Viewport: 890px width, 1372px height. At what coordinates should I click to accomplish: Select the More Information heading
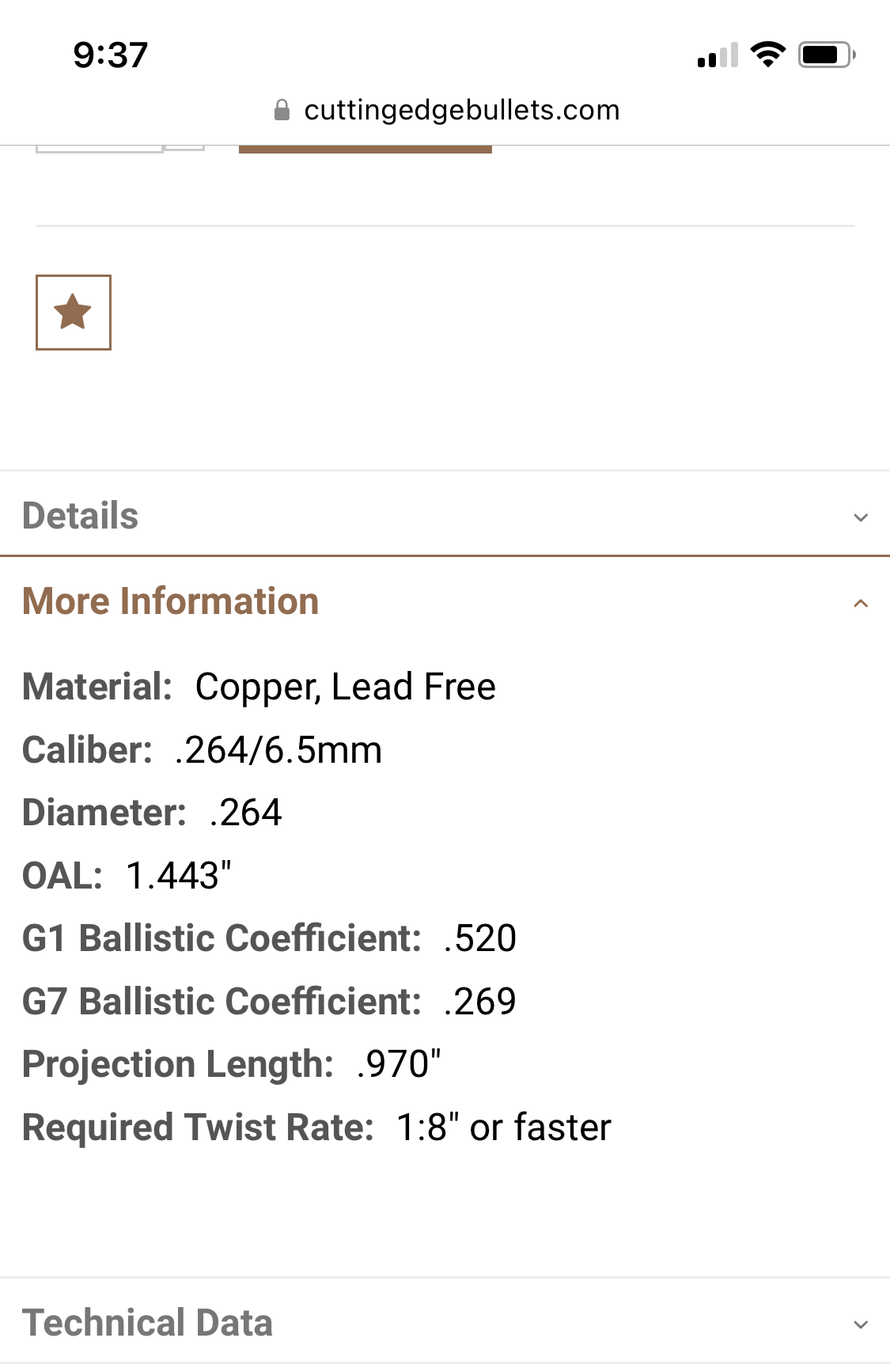pyautogui.click(x=171, y=601)
